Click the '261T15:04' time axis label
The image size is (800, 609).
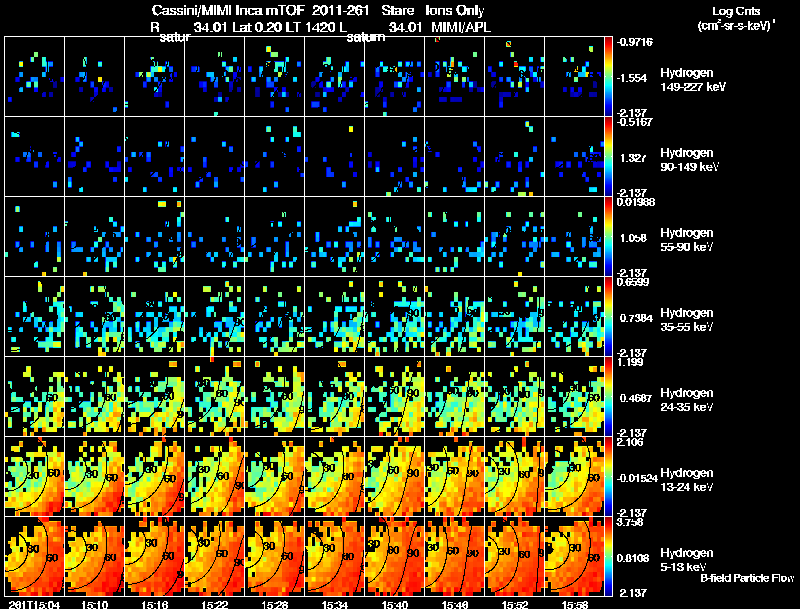35,605
